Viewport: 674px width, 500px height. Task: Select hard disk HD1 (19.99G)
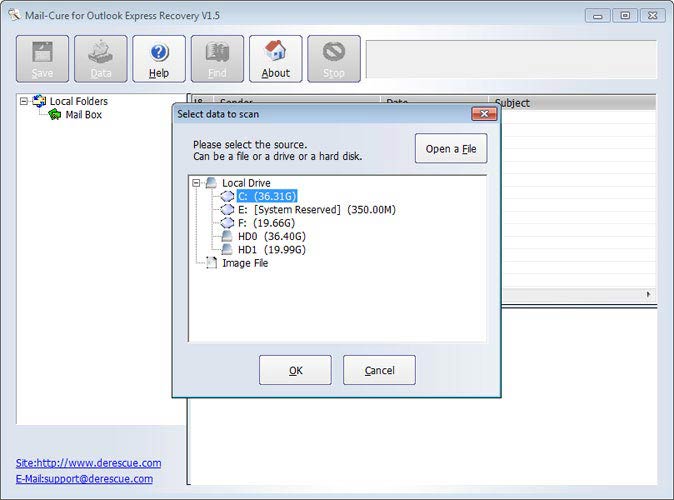coord(272,250)
